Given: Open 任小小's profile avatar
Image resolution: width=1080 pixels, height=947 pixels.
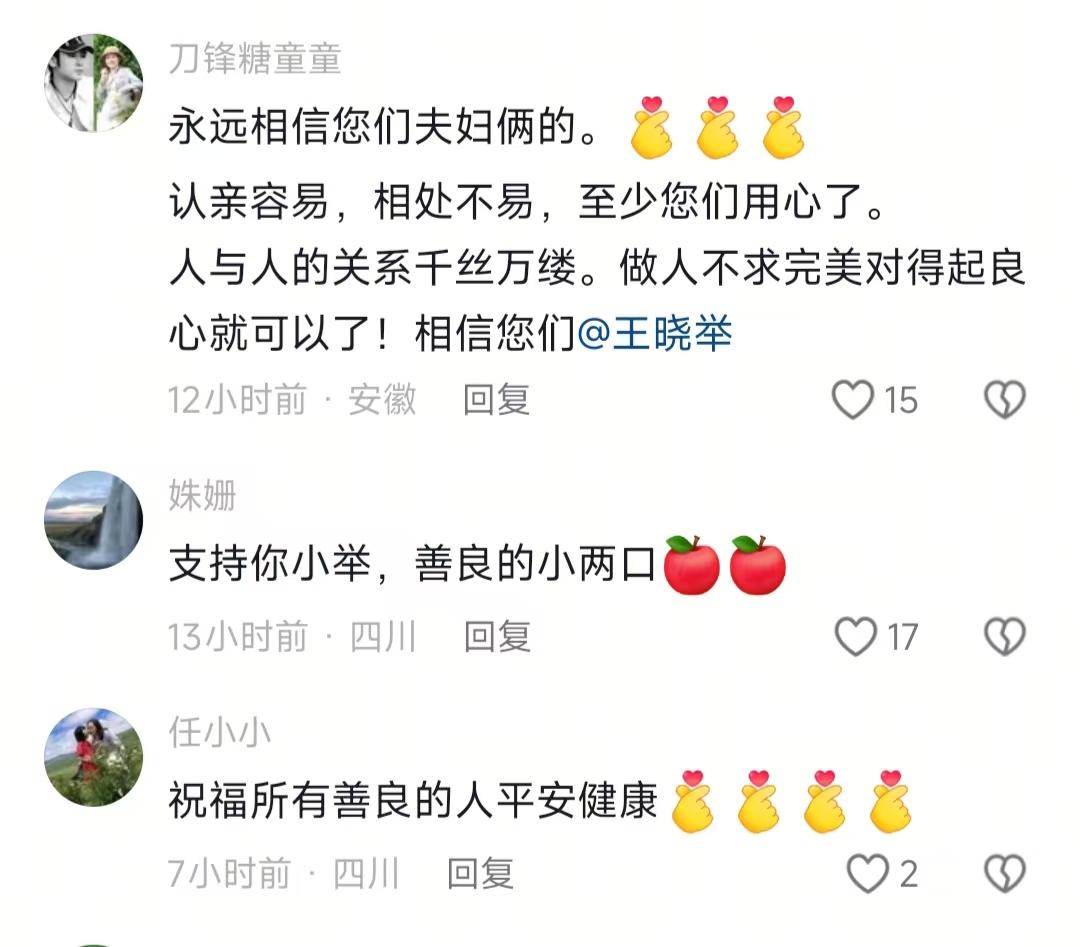Looking at the screenshot, I should [94, 757].
